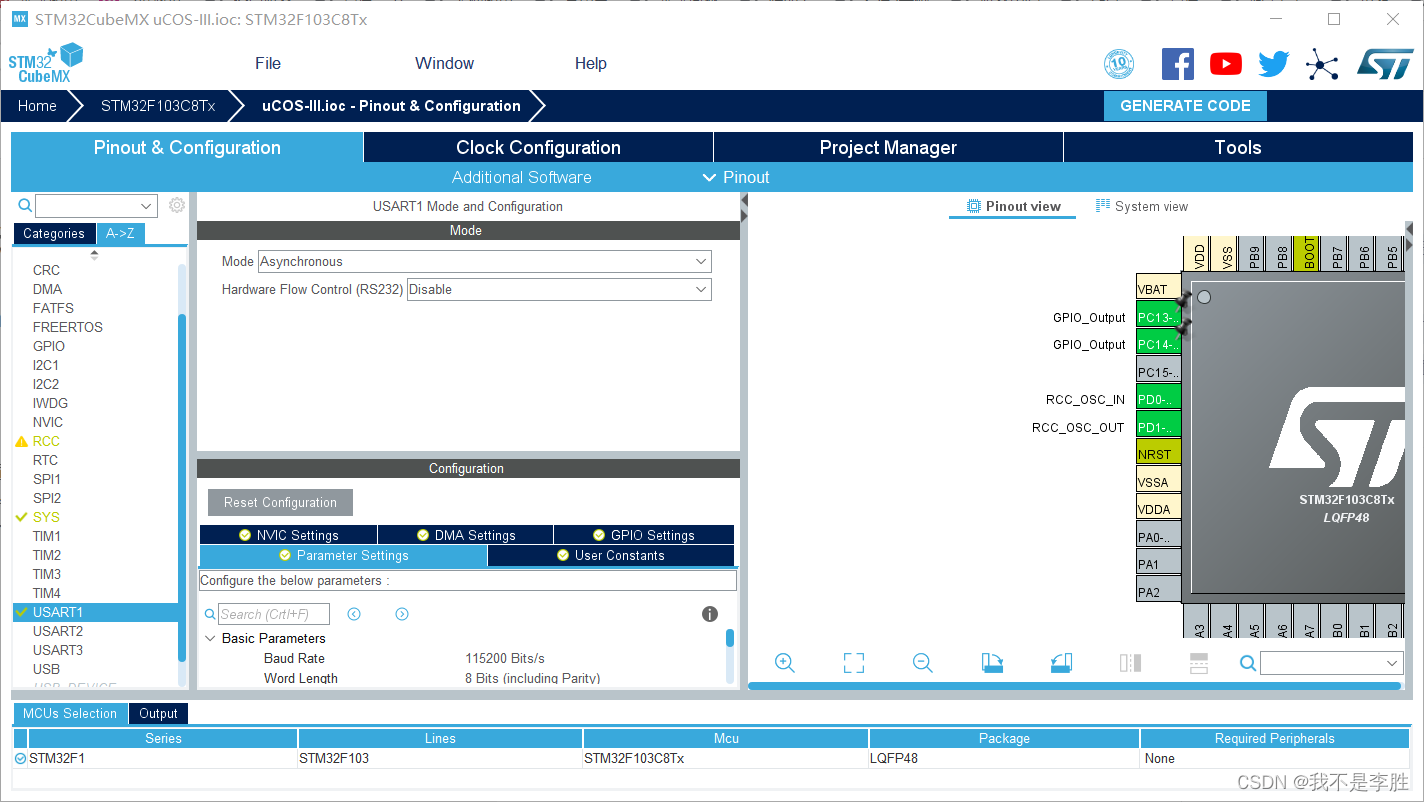This screenshot has height=802, width=1424.
Task: Go to previous parameter search result
Action: [x=354, y=614]
